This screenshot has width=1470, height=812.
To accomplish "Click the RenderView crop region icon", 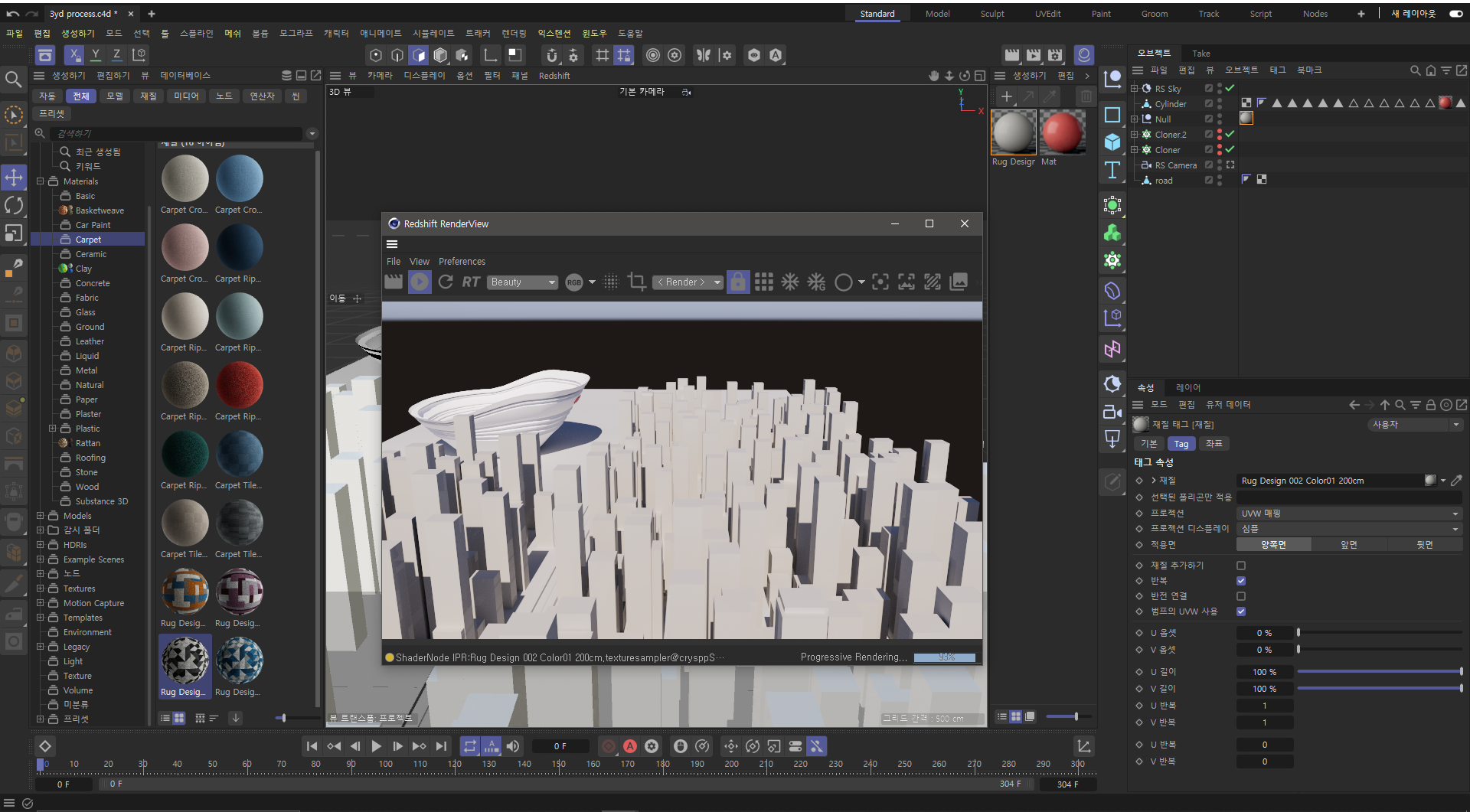I will coord(636,282).
